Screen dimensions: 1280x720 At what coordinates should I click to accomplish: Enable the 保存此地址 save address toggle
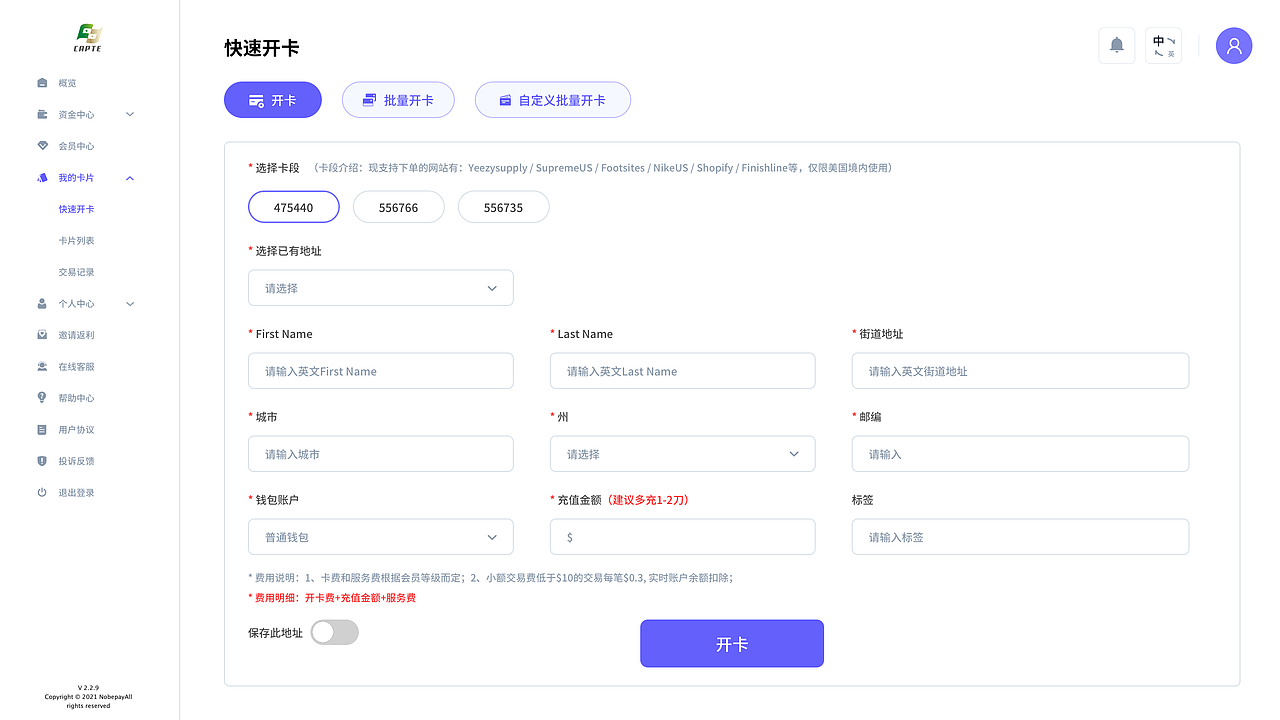334,632
